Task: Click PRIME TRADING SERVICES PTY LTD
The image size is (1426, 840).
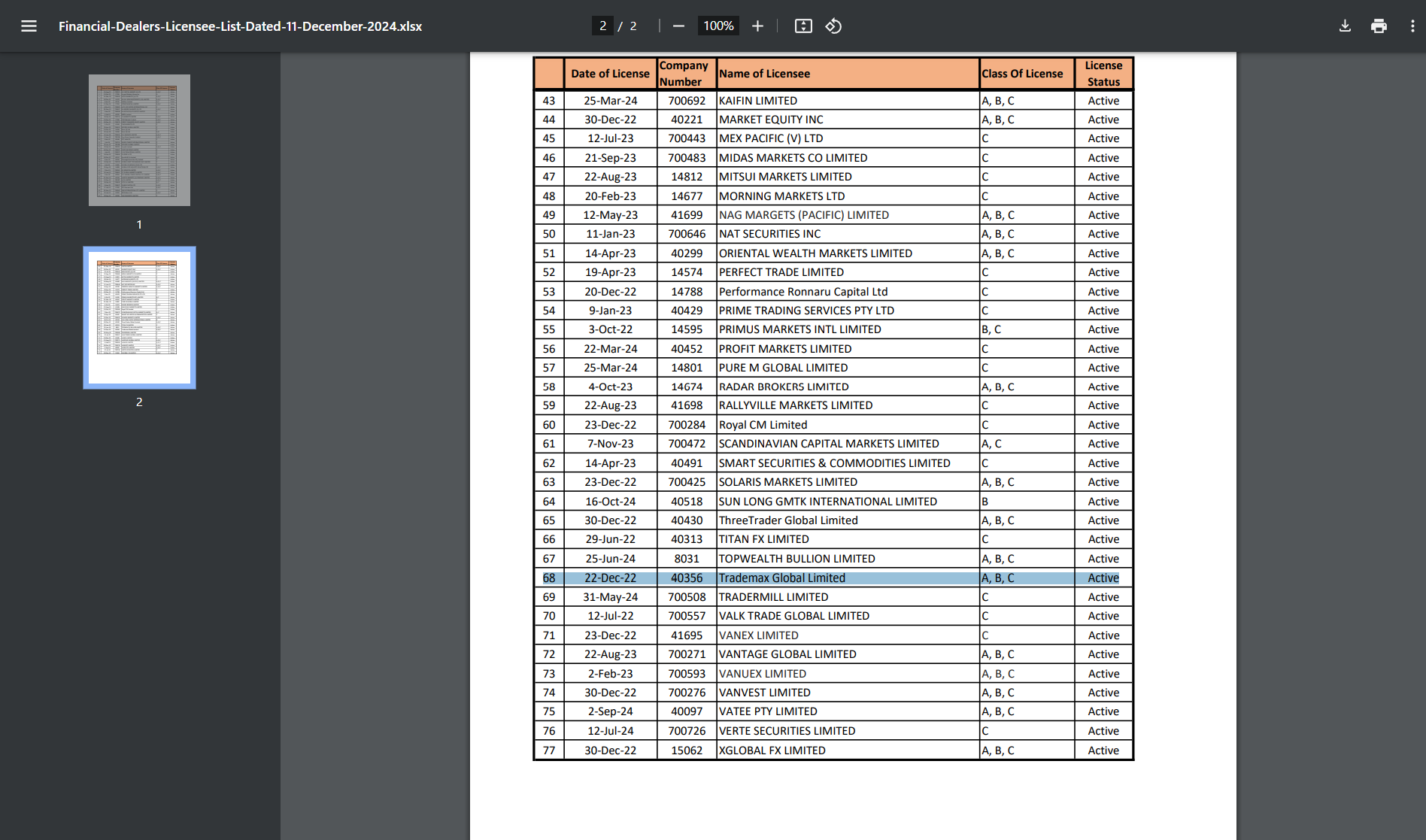Action: [806, 311]
